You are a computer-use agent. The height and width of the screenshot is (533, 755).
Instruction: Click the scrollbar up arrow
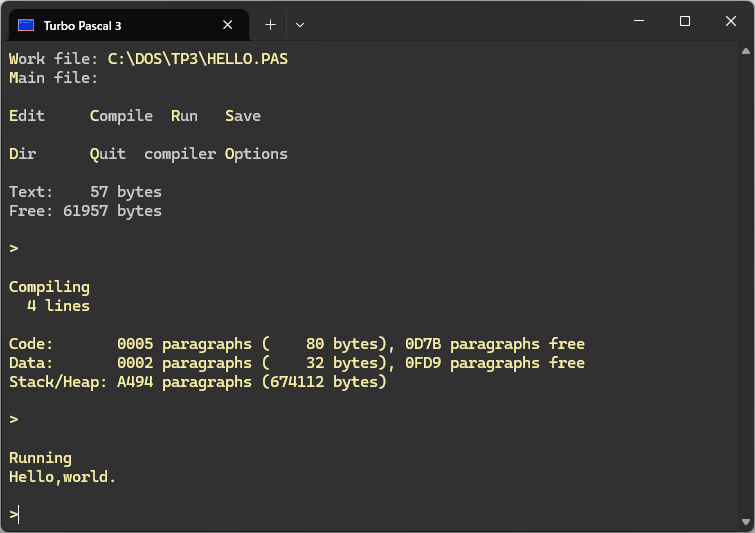click(746, 51)
